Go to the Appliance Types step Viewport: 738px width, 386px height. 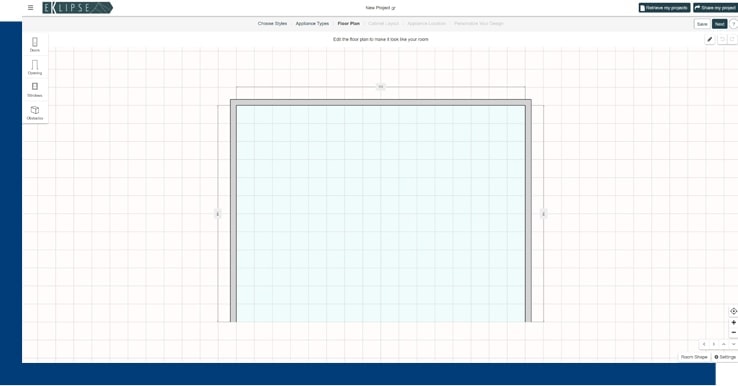pyautogui.click(x=312, y=24)
